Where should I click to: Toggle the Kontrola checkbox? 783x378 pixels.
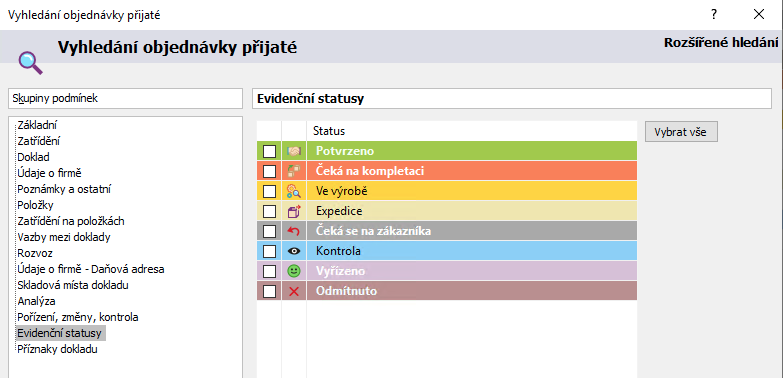(269, 251)
